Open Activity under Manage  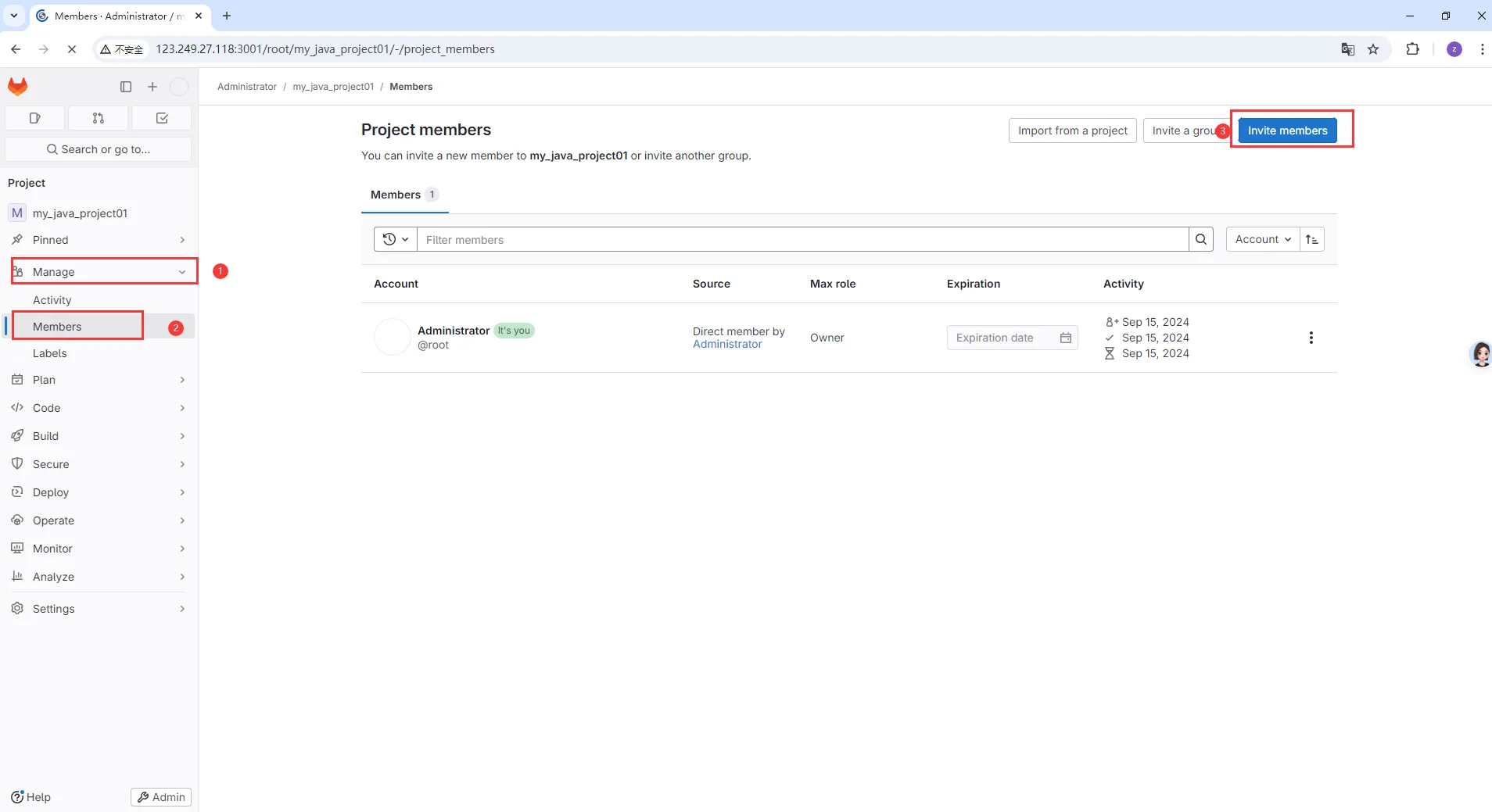pyautogui.click(x=52, y=300)
